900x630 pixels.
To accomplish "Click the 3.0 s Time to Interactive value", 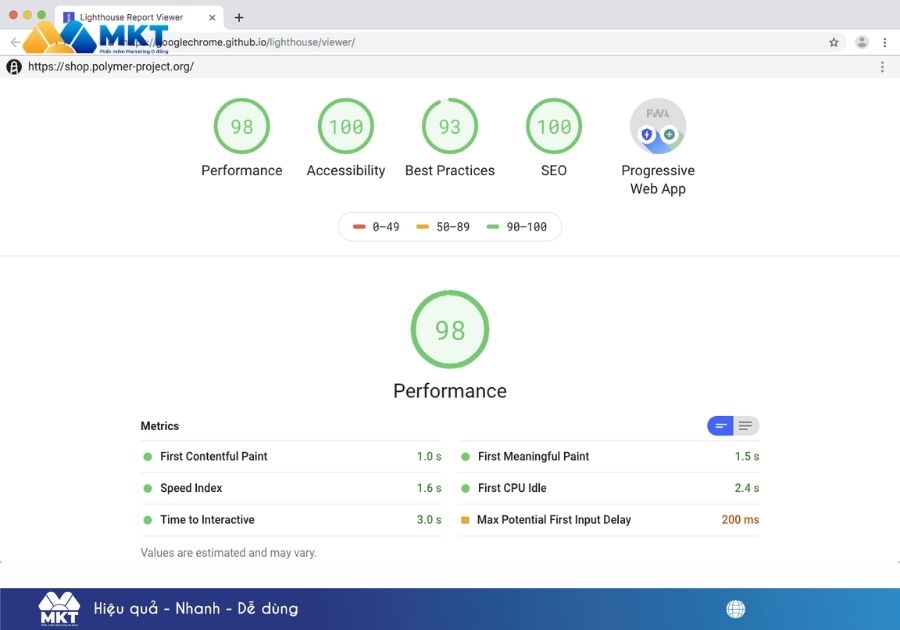I will point(429,520).
